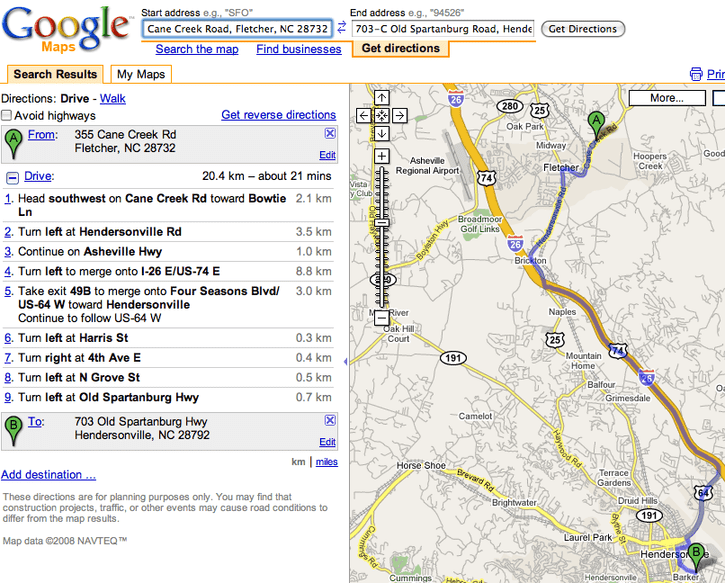Screen dimensions: 725x583
Task: Open the More... map options
Action: (667, 98)
